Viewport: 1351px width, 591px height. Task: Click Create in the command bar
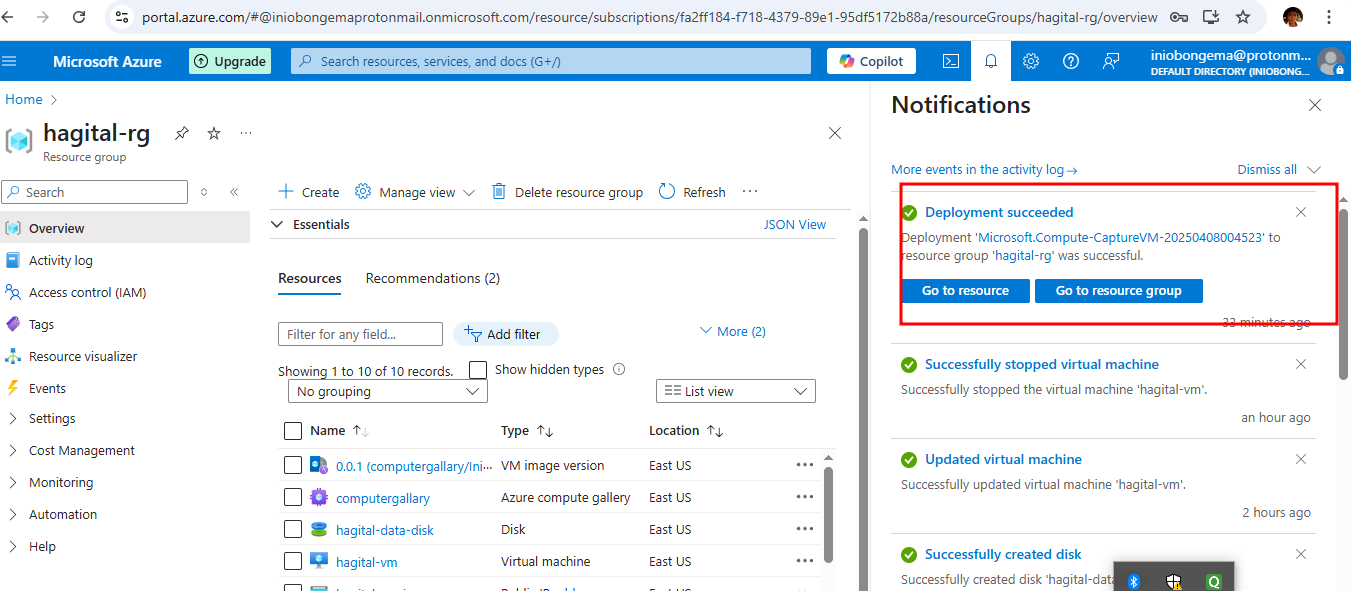click(308, 192)
